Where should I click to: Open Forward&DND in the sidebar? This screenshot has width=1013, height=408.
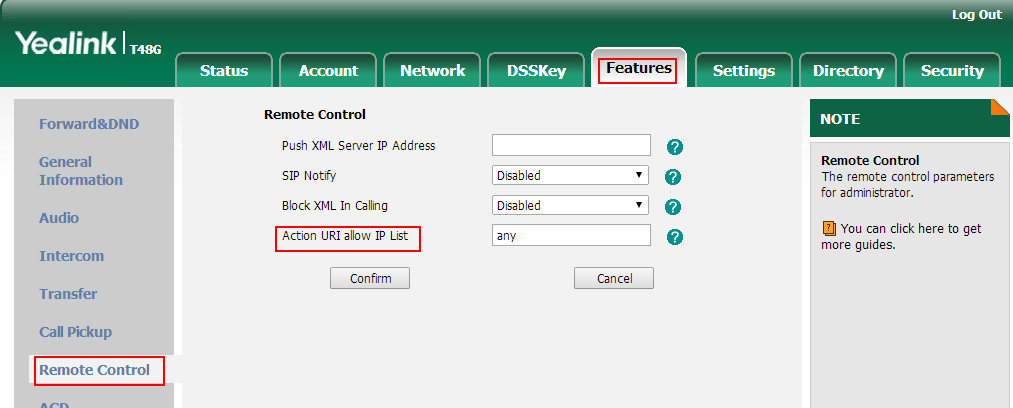pos(89,124)
